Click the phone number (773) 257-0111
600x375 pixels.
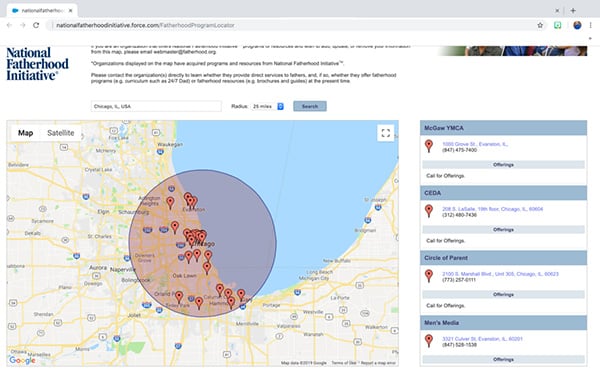[x=459, y=280]
